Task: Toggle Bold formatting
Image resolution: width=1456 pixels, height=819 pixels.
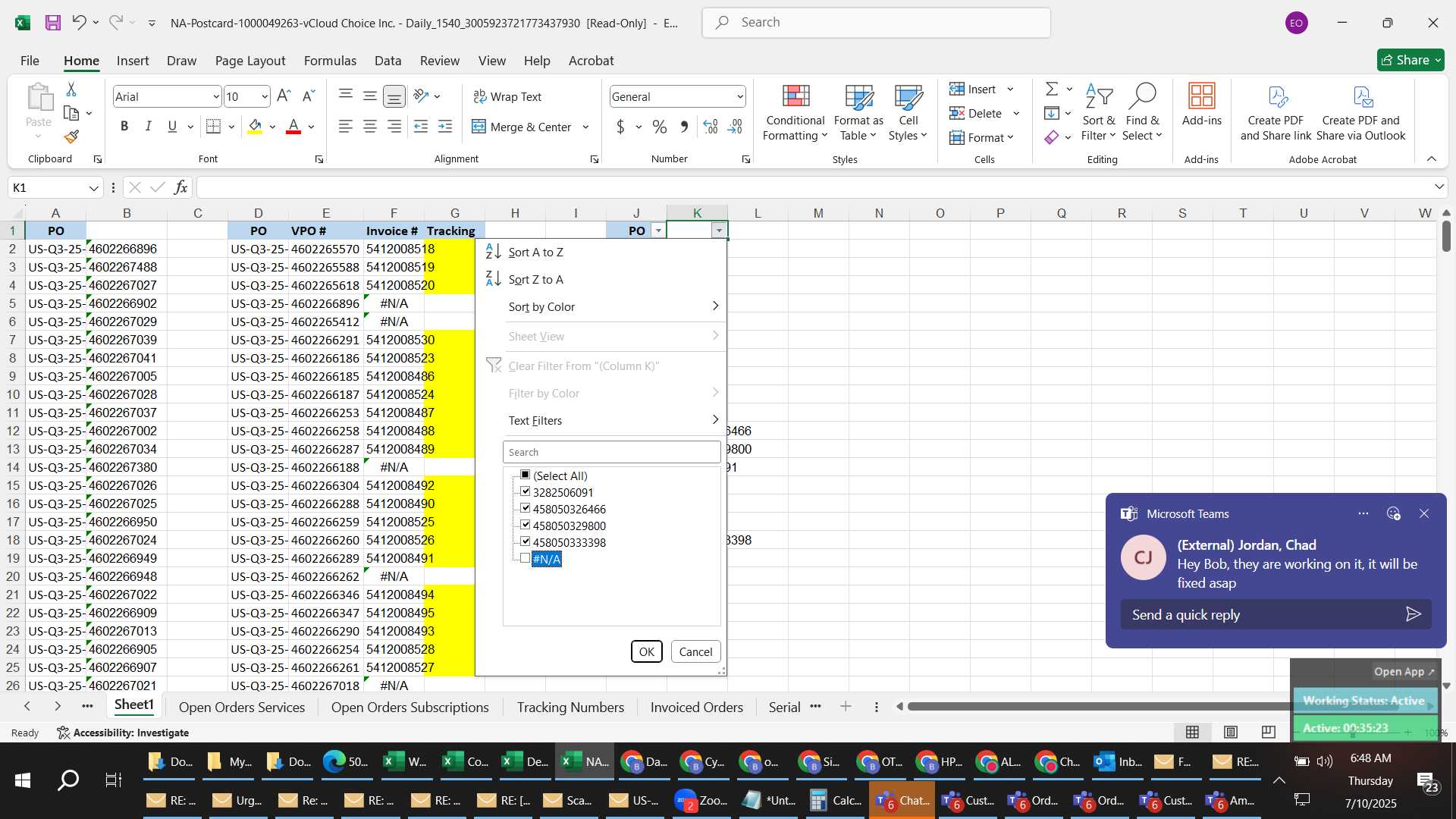Action: click(124, 127)
